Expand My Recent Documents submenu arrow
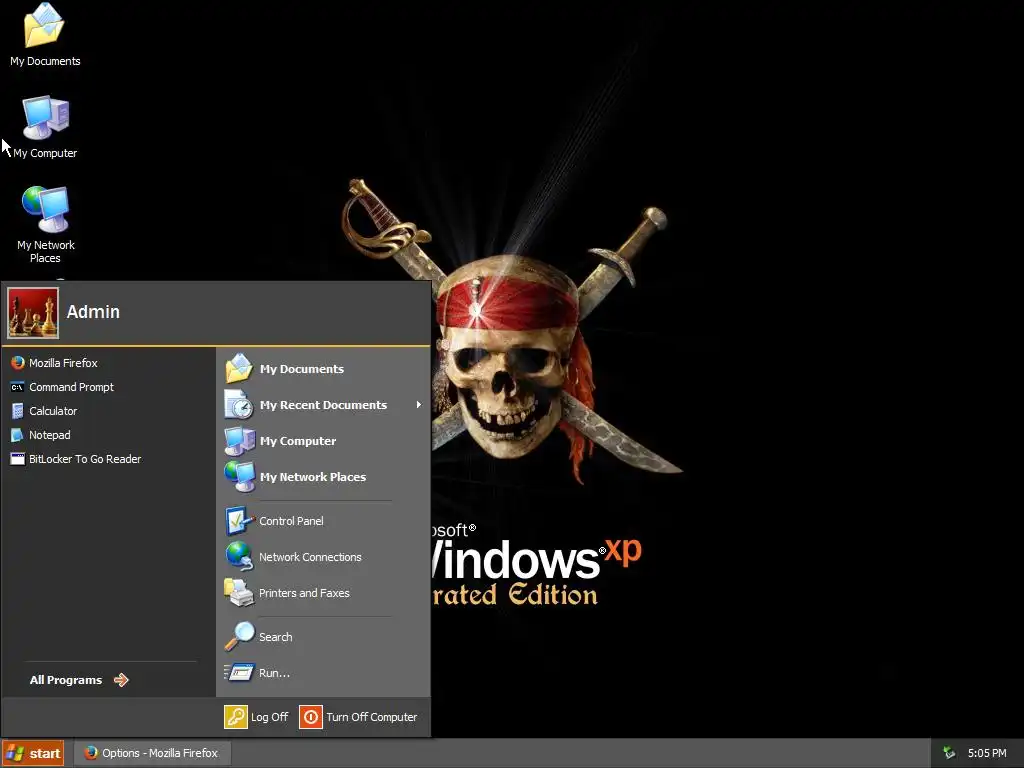This screenshot has width=1024, height=768. click(x=419, y=405)
